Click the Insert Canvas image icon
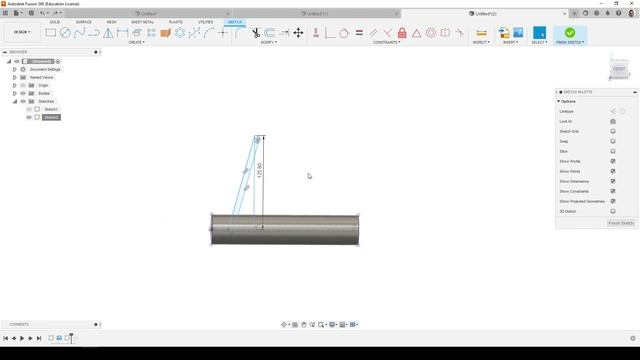The height and width of the screenshot is (360, 640). pyautogui.click(x=518, y=32)
